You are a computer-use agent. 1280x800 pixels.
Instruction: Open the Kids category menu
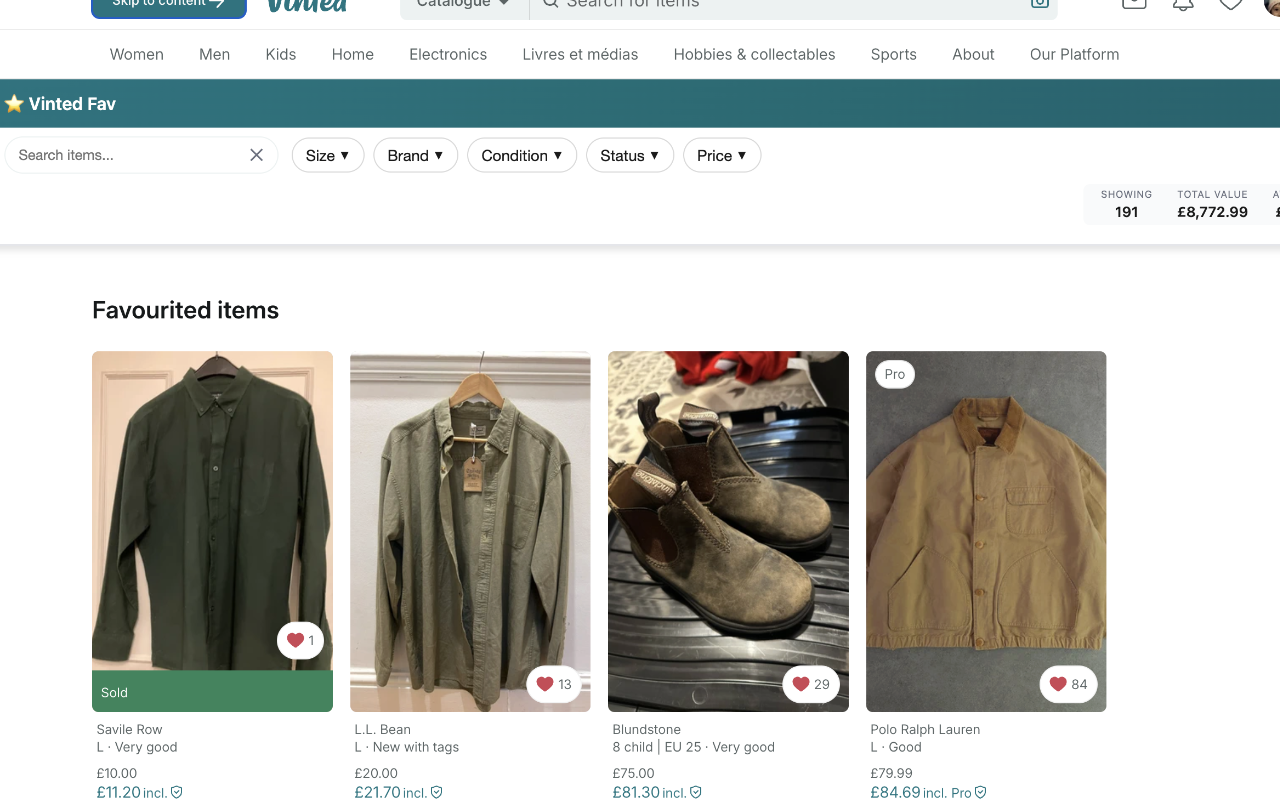click(281, 54)
